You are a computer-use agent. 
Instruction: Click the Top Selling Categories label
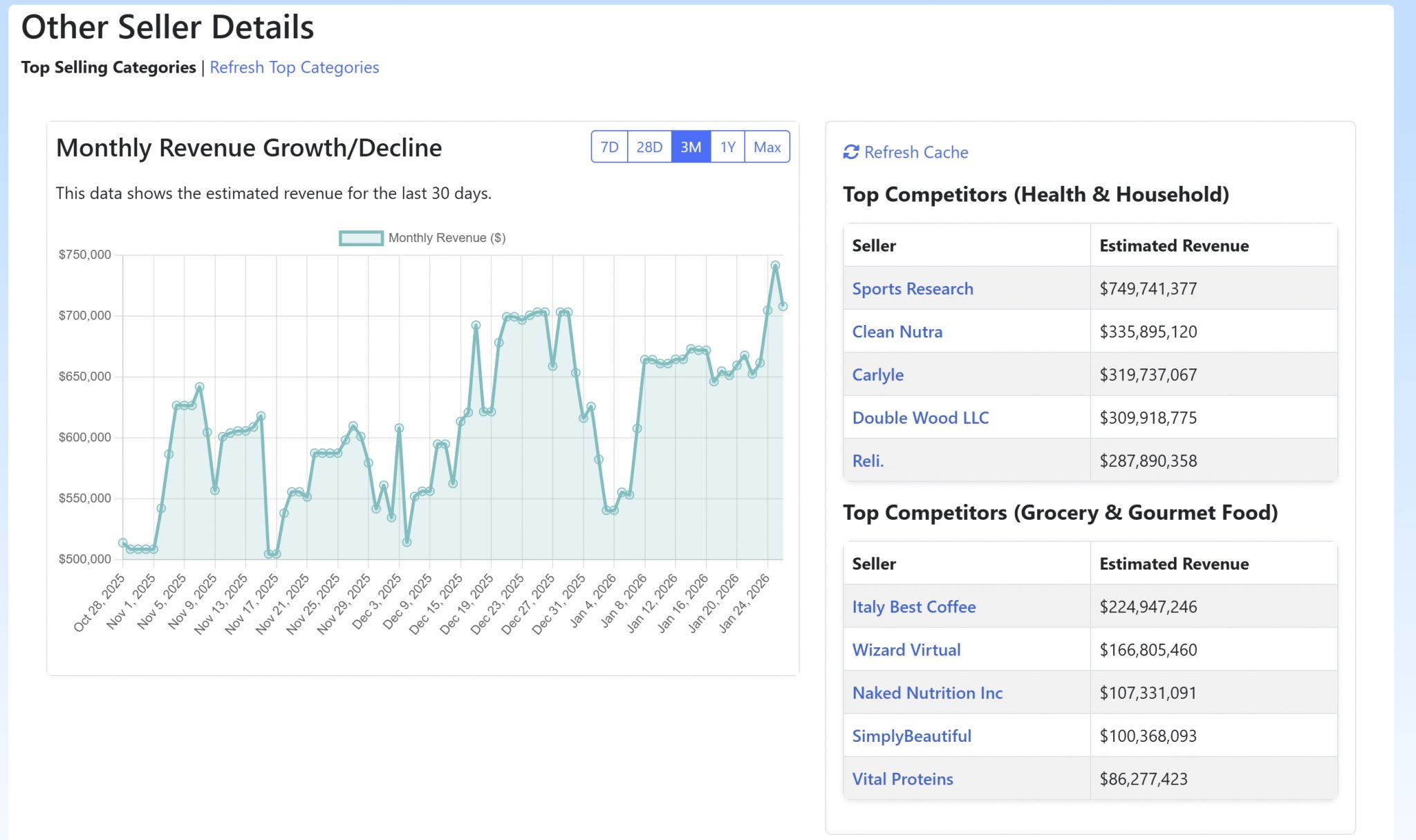click(109, 67)
